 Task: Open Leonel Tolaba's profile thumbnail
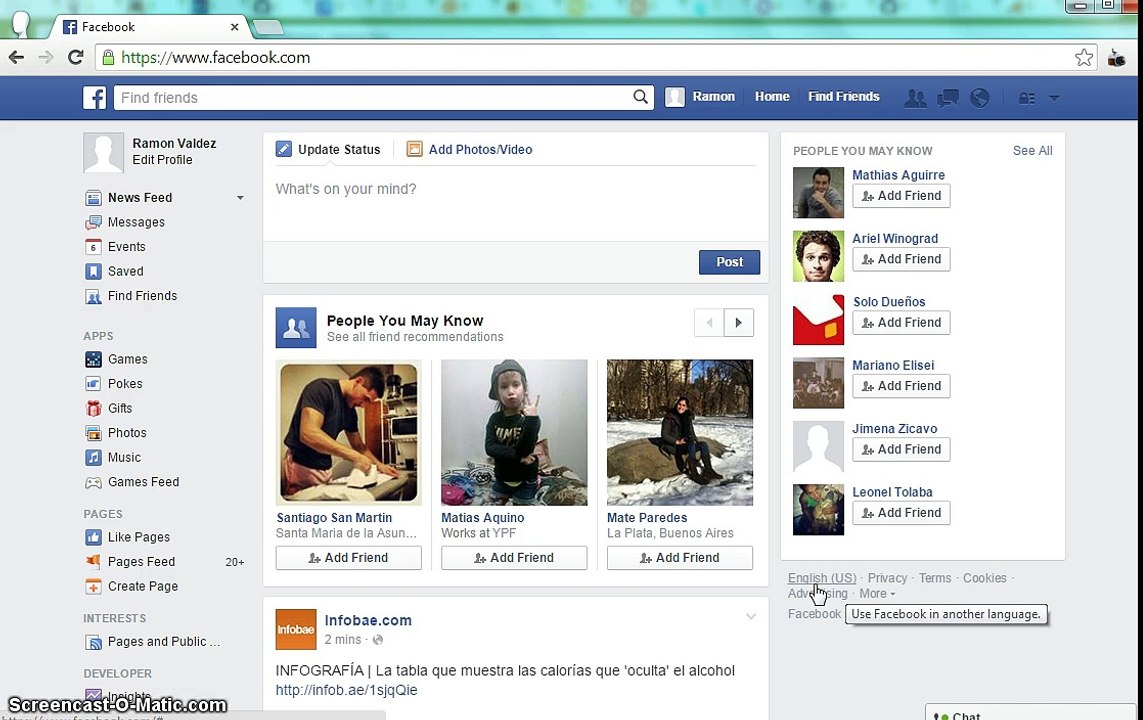click(818, 510)
